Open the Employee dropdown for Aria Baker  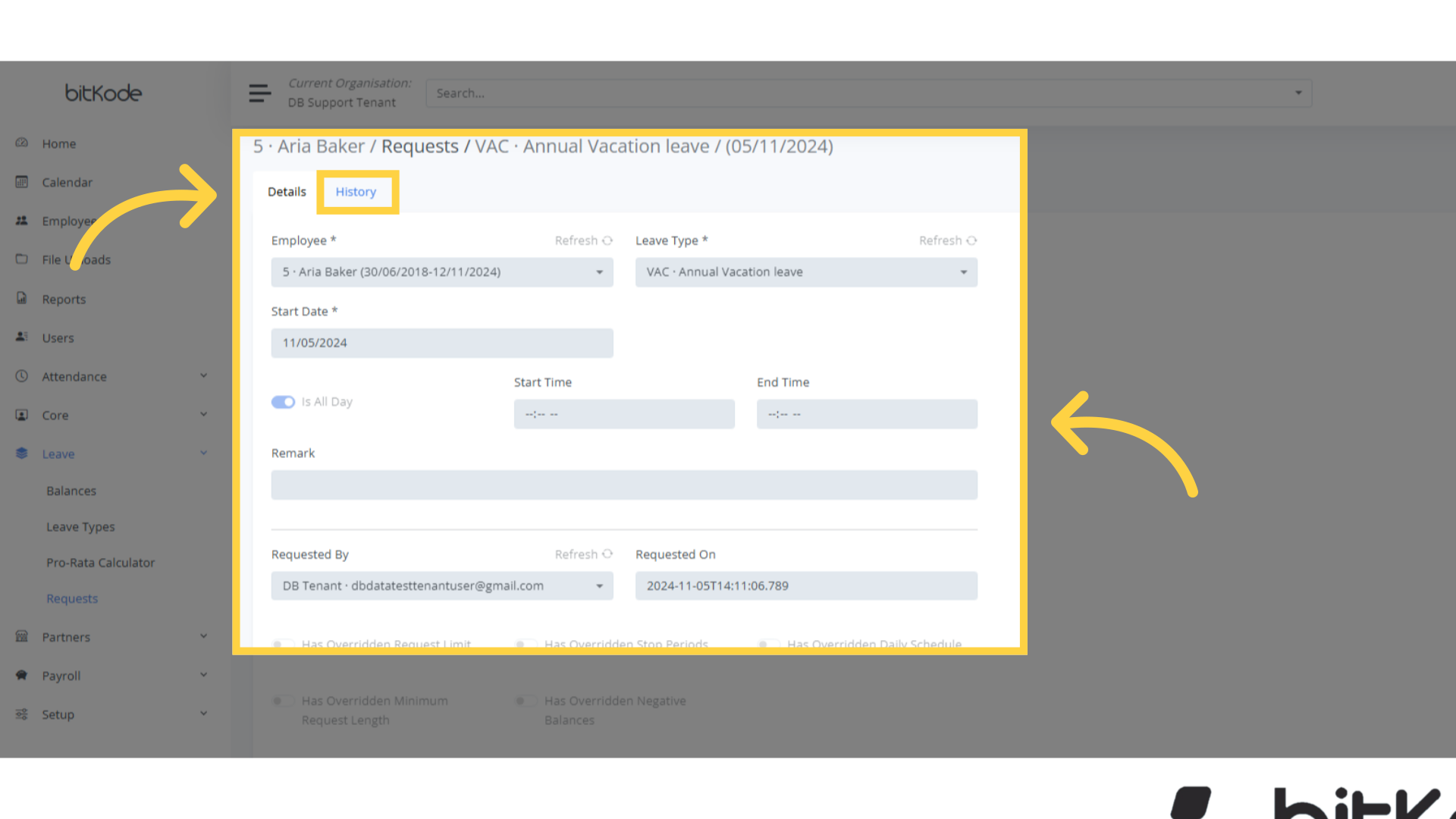(442, 272)
